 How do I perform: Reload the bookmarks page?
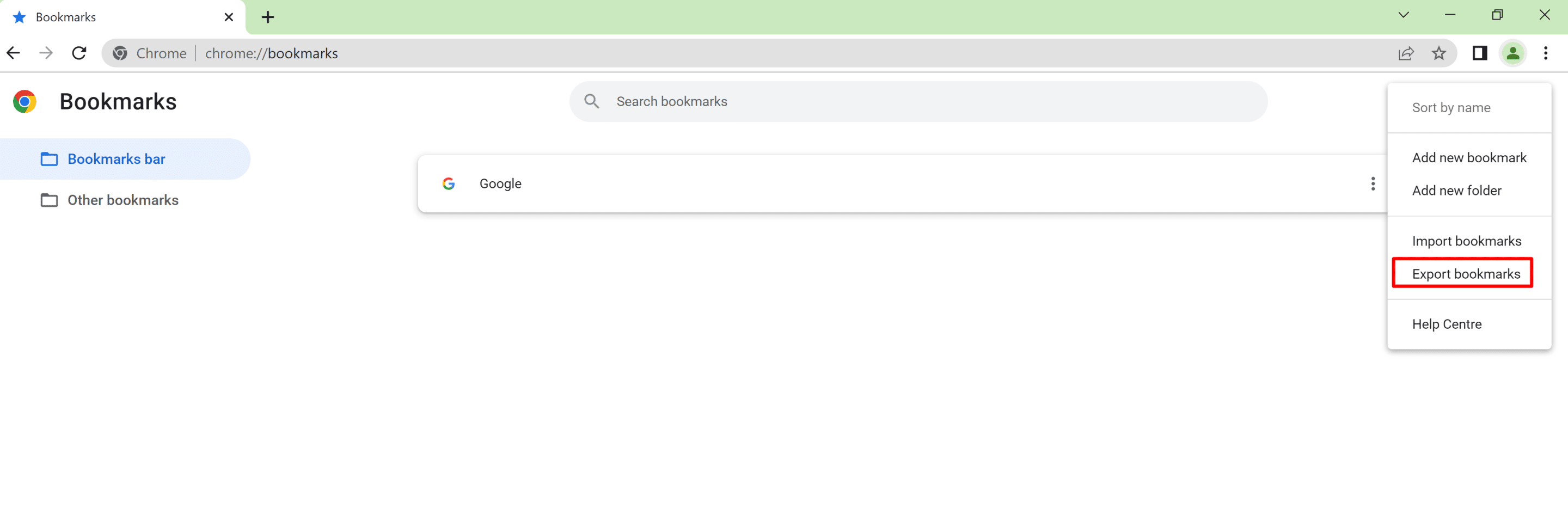(79, 53)
